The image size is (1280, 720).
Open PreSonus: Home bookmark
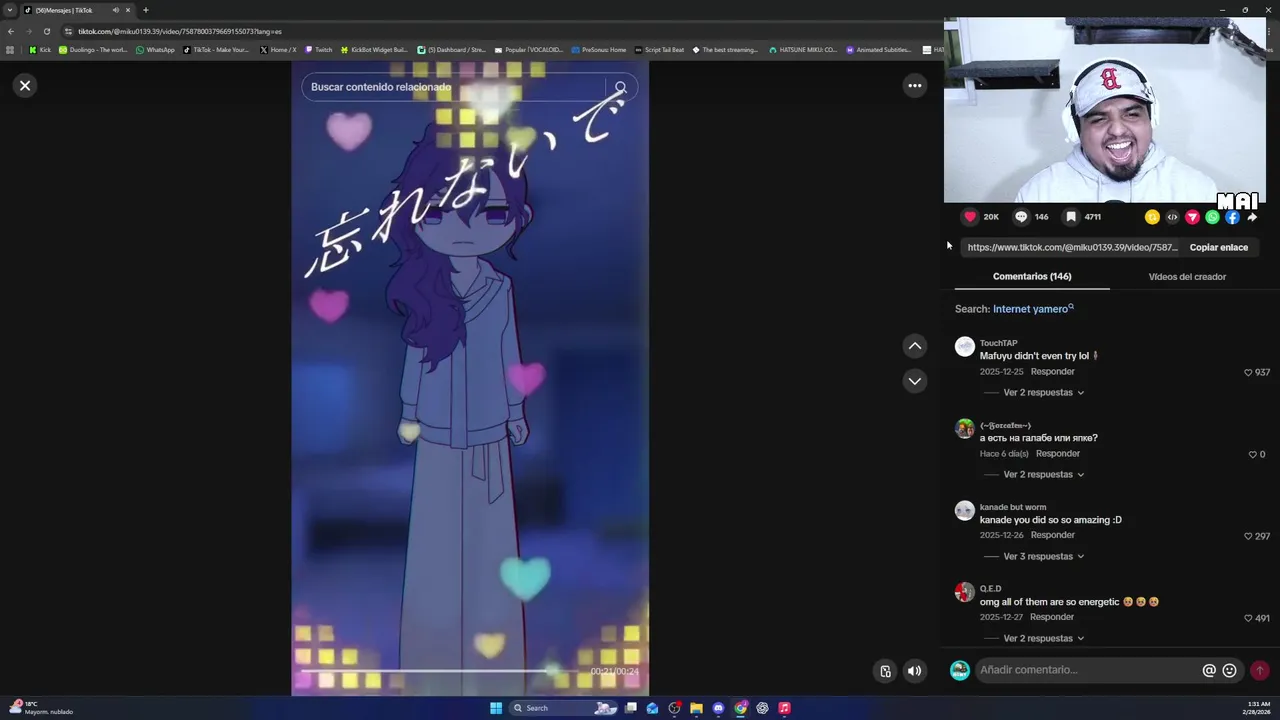pyautogui.click(x=599, y=49)
